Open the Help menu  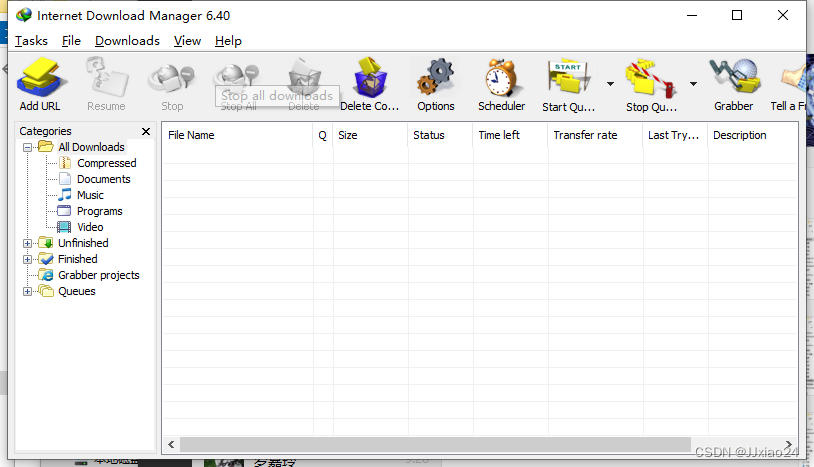click(x=228, y=40)
